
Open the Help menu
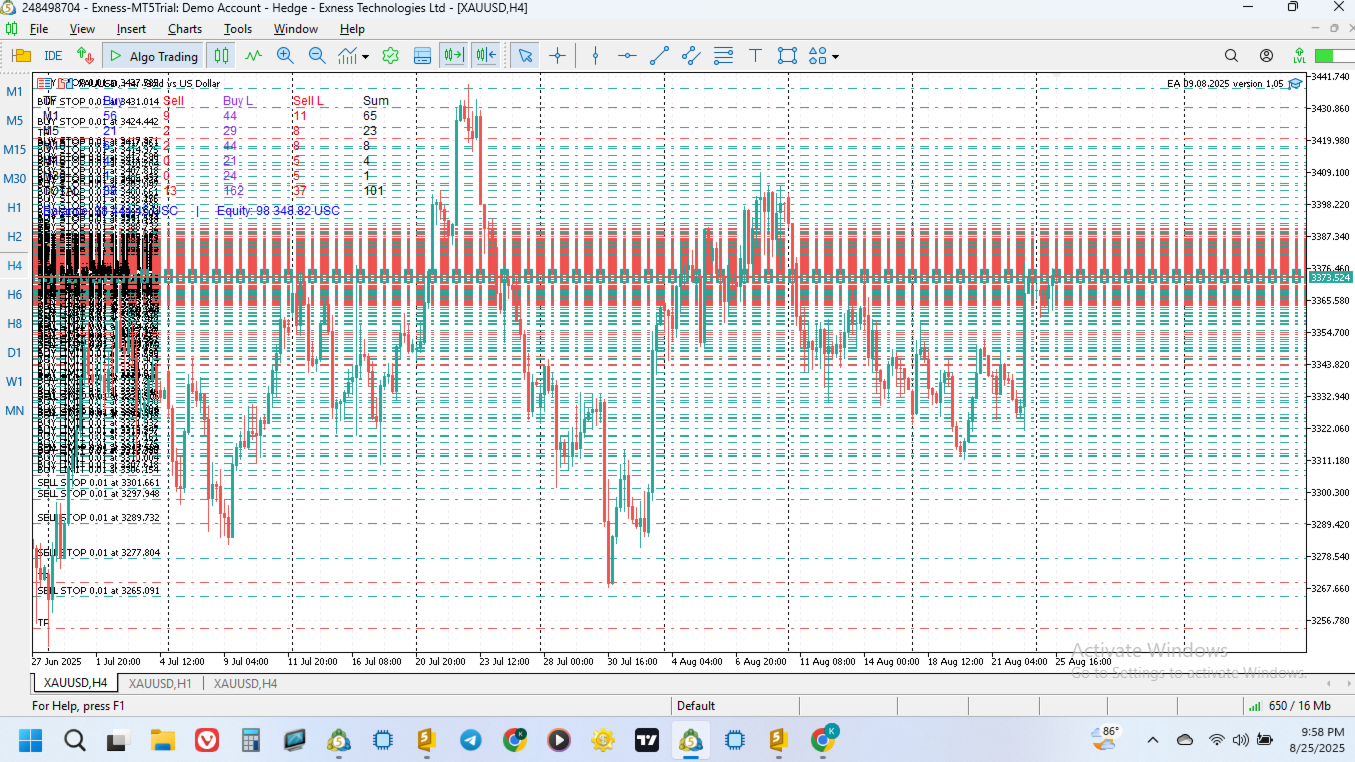[x=352, y=29]
